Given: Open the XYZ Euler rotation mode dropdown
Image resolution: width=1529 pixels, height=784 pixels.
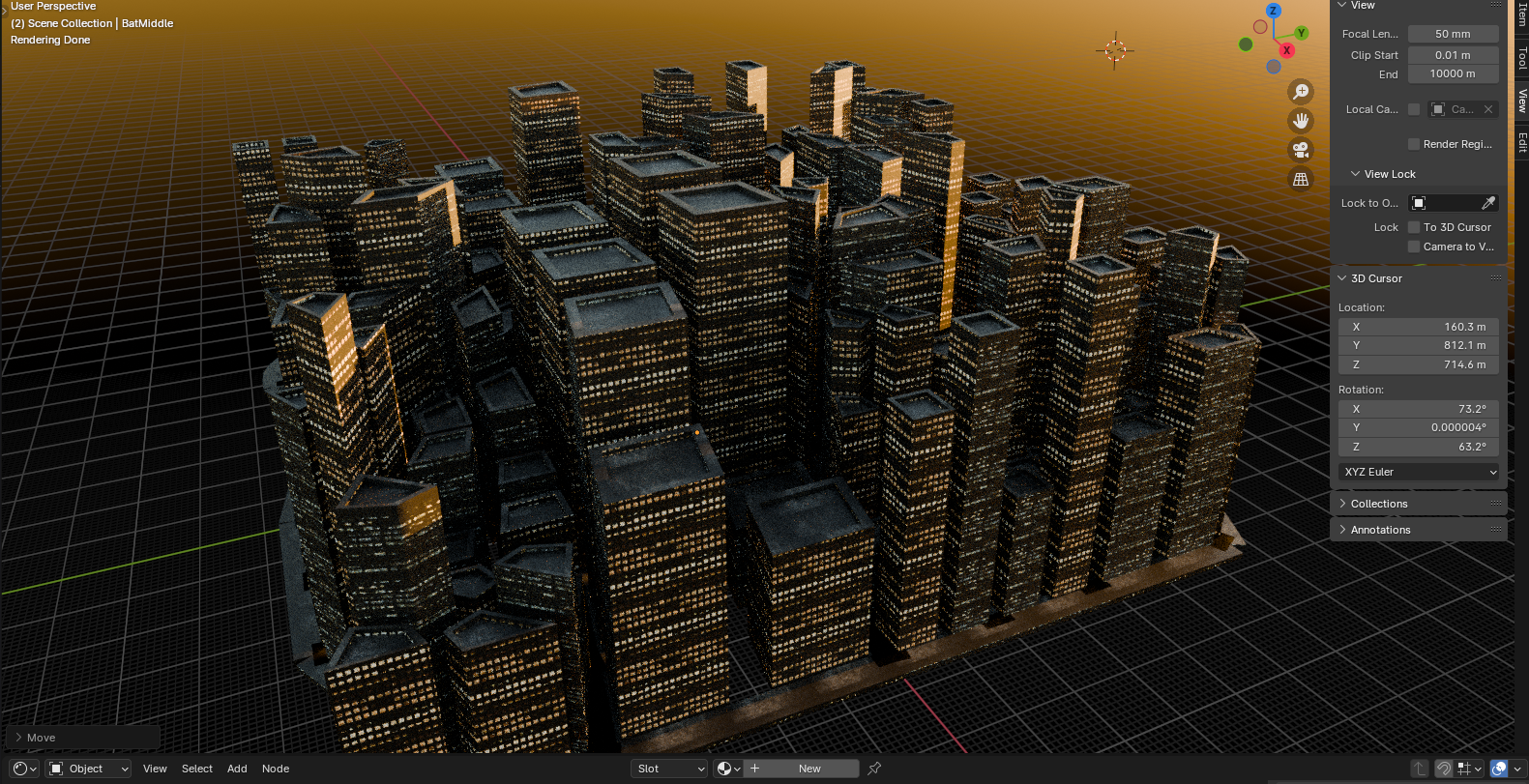Looking at the screenshot, I should point(1419,472).
